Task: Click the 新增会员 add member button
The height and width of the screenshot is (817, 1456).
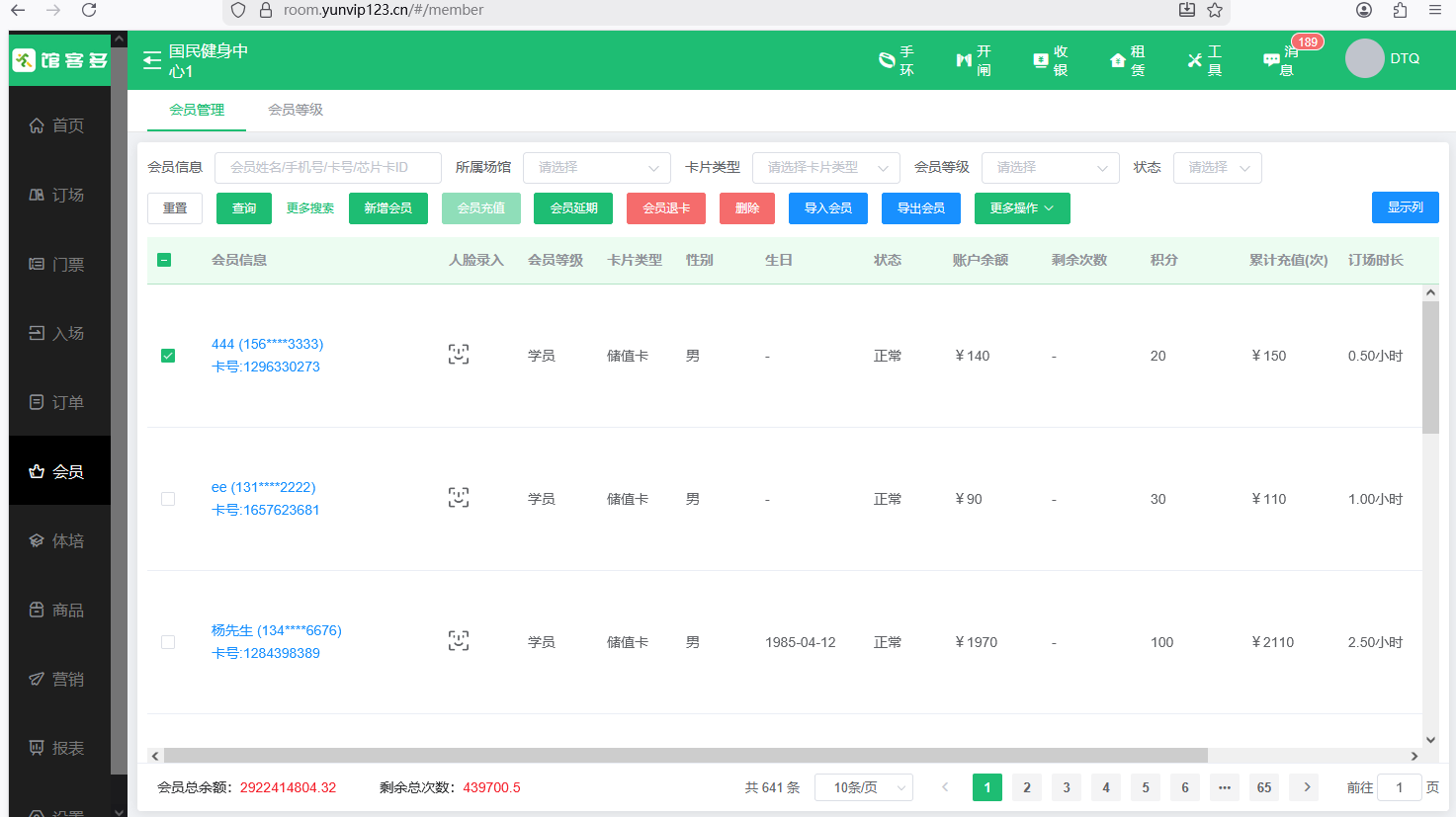Action: [x=387, y=207]
